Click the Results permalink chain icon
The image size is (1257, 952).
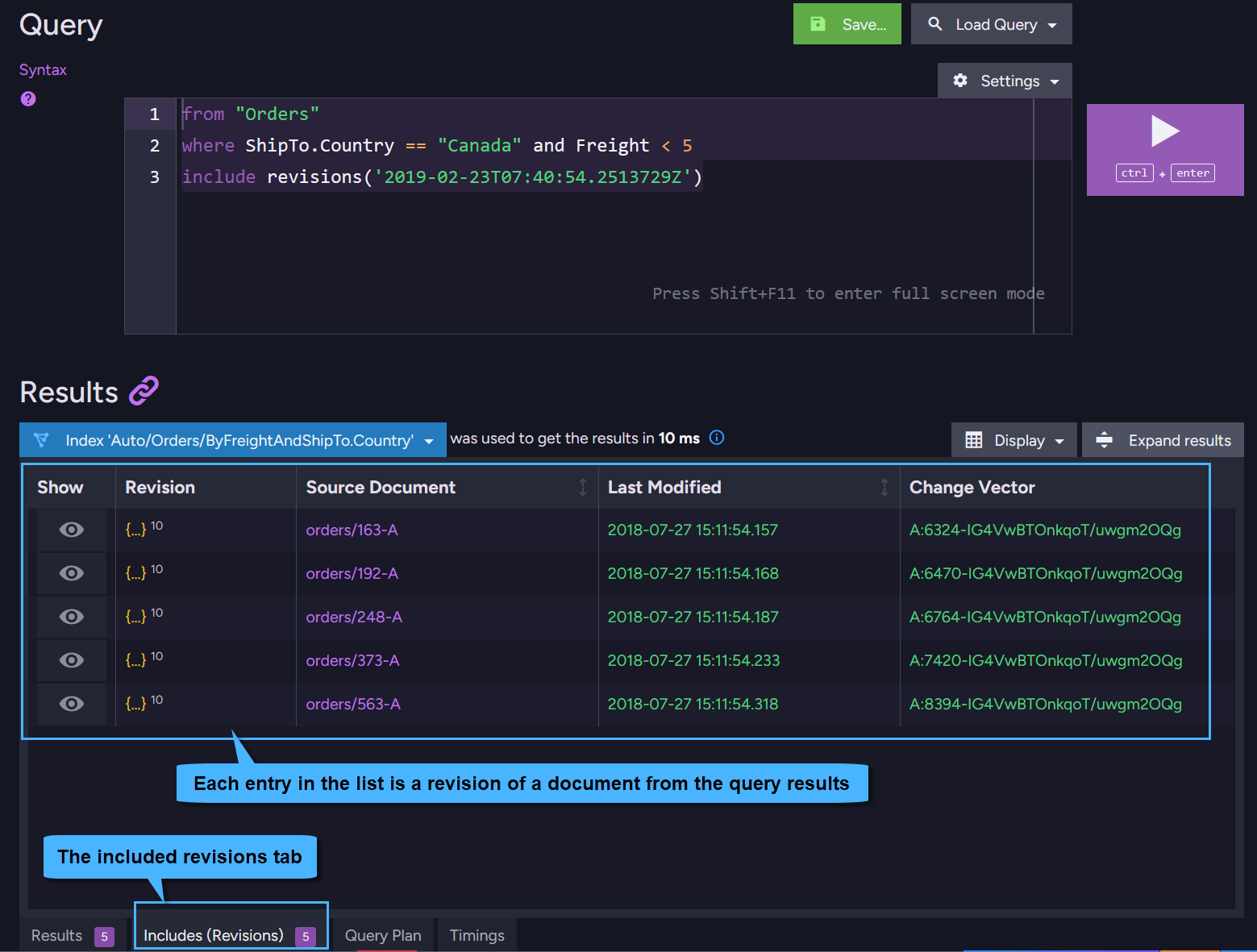[x=144, y=391]
